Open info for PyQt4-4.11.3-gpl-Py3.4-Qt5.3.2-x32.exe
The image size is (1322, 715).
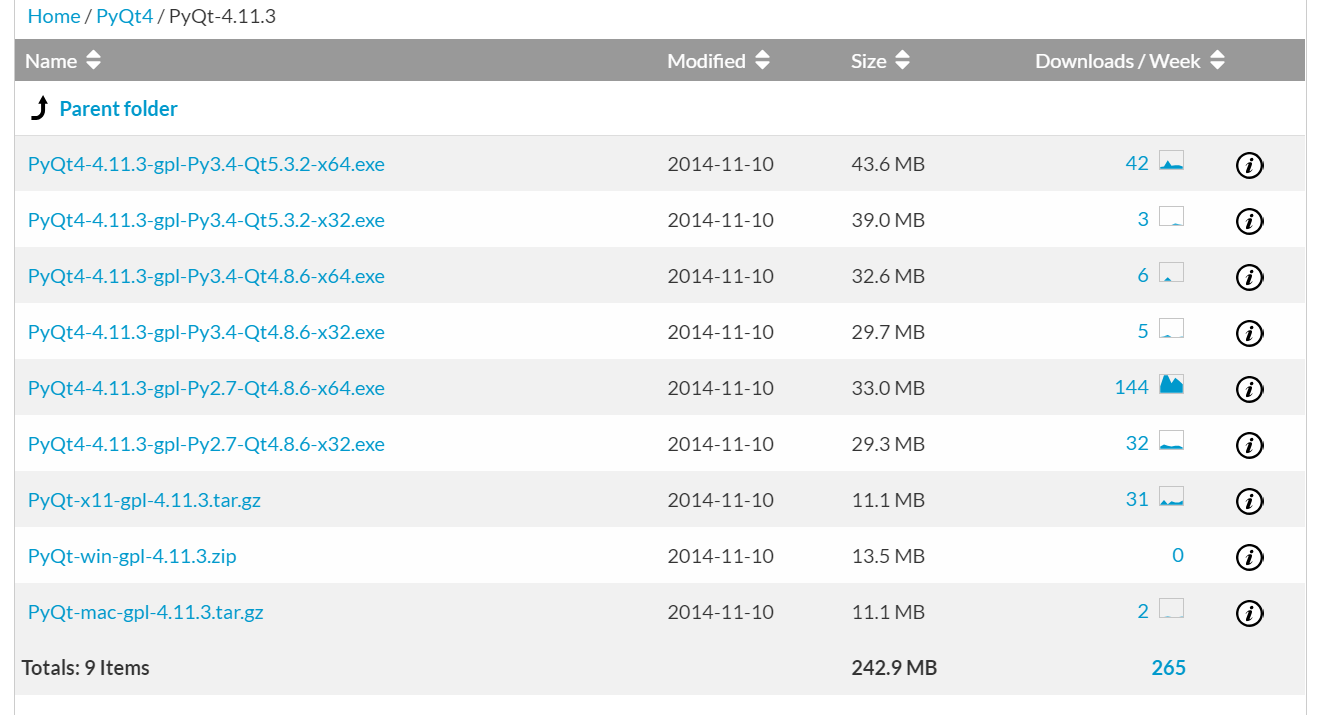tap(1249, 221)
